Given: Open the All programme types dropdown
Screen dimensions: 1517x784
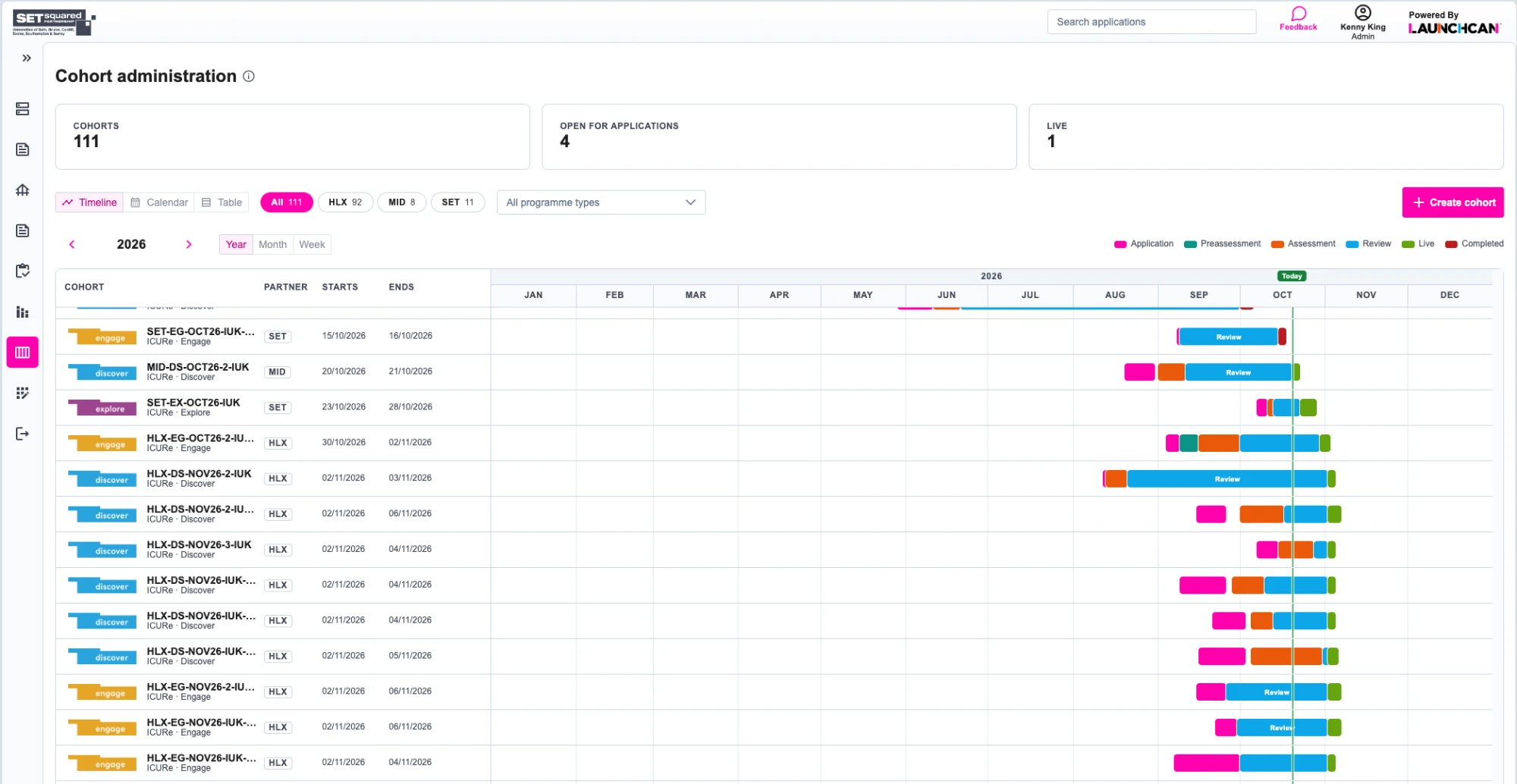Looking at the screenshot, I should click(x=601, y=202).
